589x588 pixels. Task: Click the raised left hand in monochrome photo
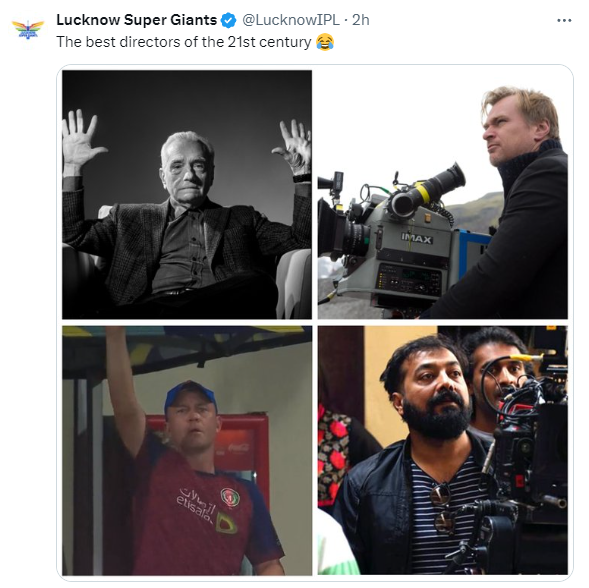[82, 139]
